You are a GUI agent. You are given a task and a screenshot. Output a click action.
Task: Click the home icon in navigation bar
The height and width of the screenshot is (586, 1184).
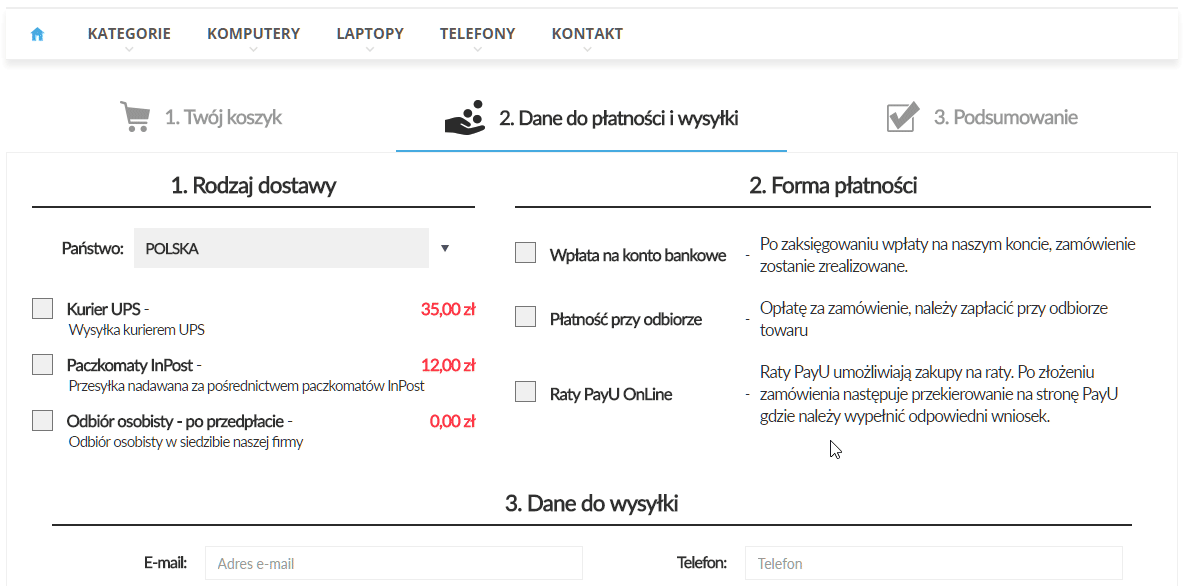tap(38, 34)
